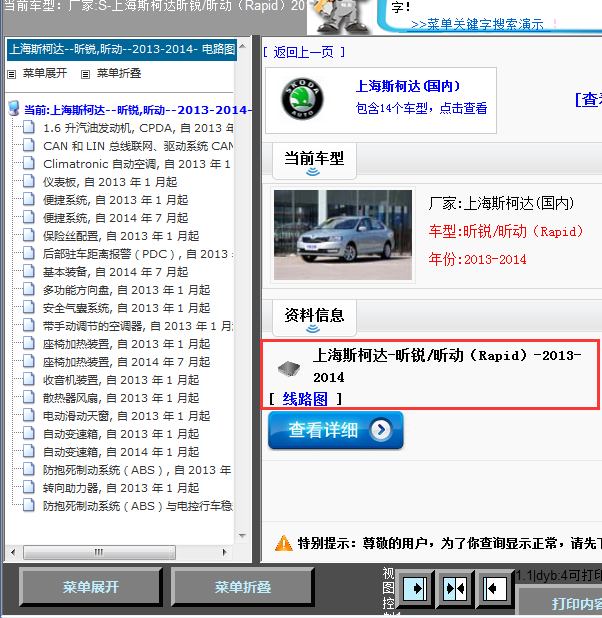Click the 查看详细 blue button
The width and height of the screenshot is (602, 618).
335,430
